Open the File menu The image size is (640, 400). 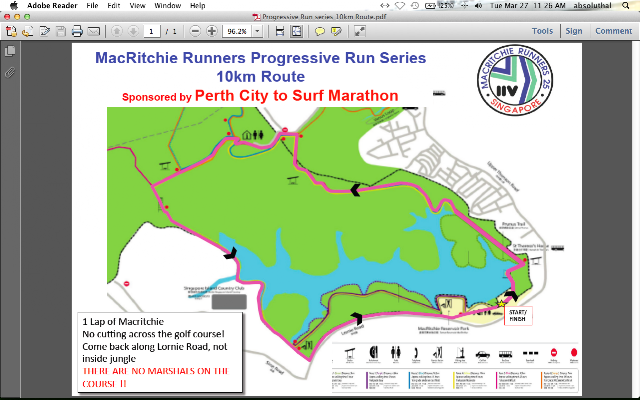pyautogui.click(x=92, y=5)
